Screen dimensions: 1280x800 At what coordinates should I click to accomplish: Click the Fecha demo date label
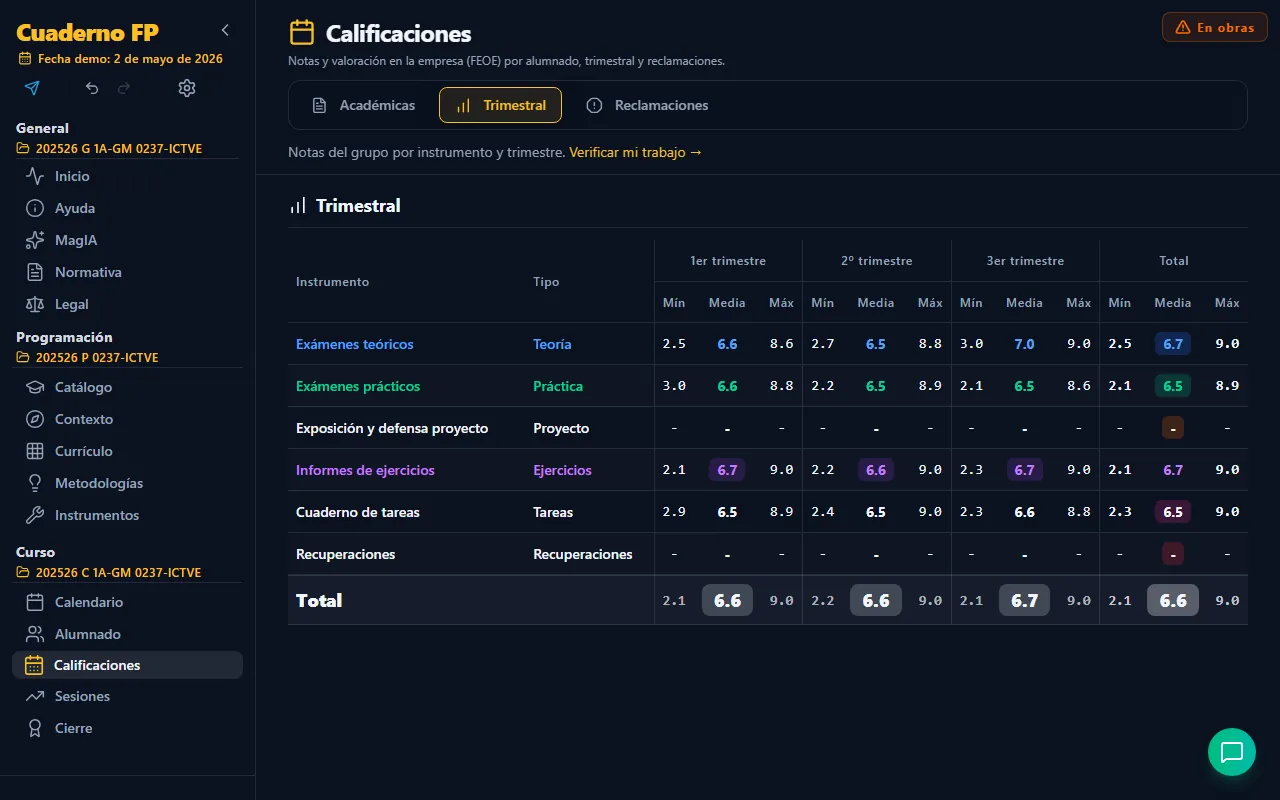click(120, 59)
